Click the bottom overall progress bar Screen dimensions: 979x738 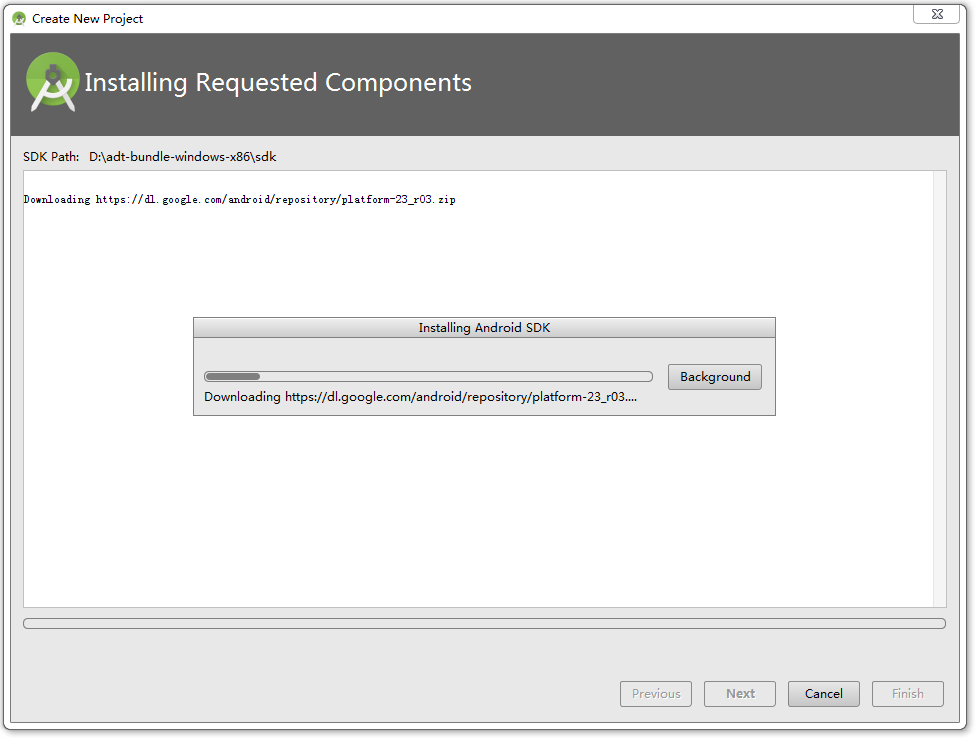[x=485, y=624]
